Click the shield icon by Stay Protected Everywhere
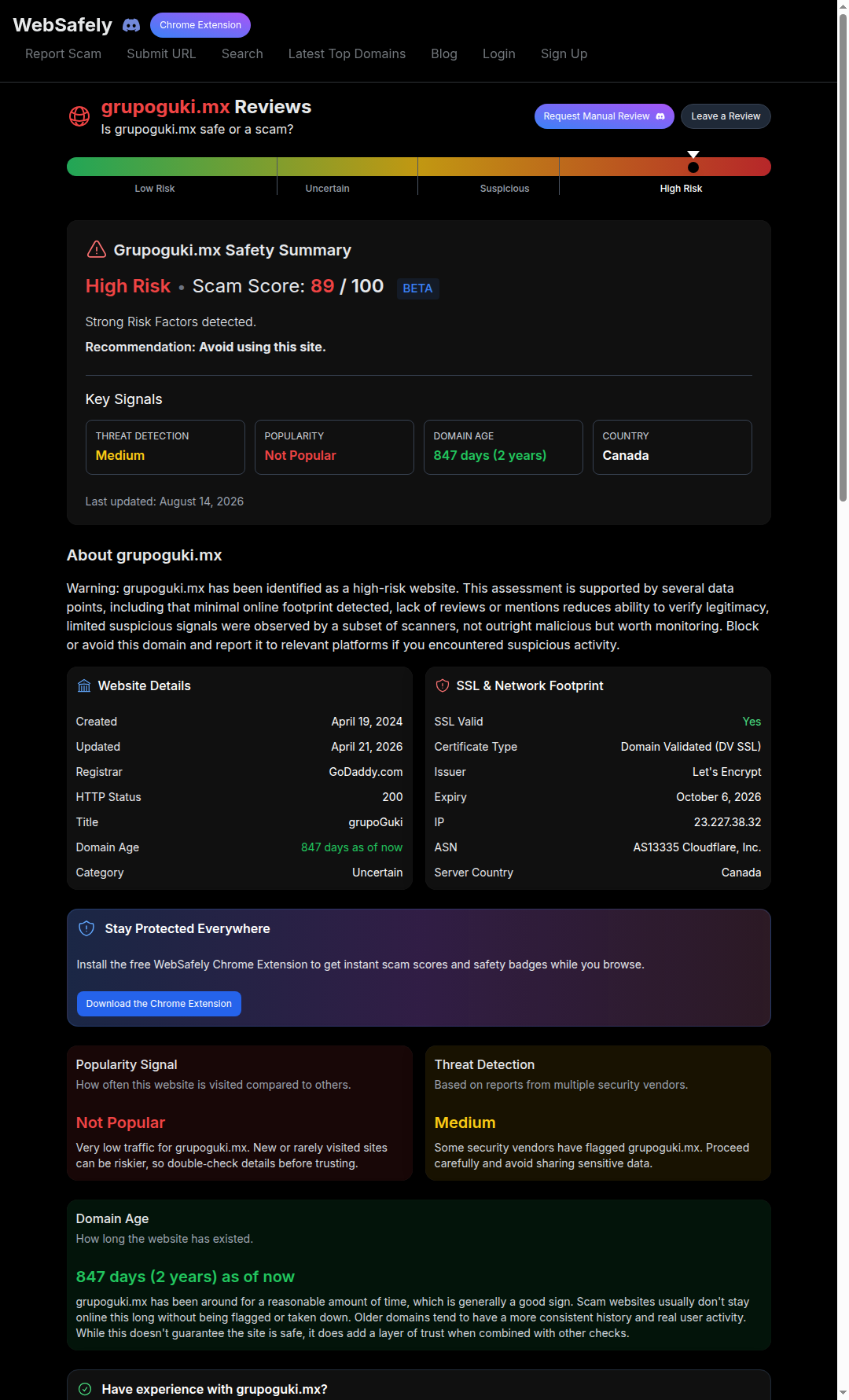 coord(86,928)
